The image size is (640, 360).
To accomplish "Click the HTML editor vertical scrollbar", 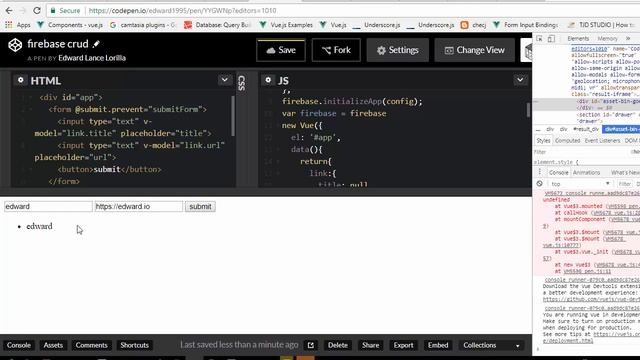I will pos(233,116).
